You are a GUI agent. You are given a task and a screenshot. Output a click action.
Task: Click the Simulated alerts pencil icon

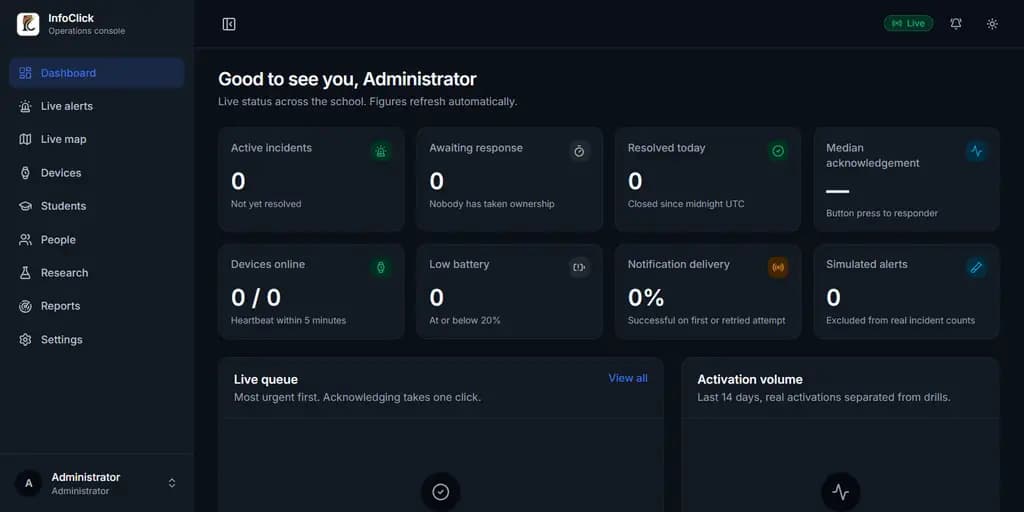[976, 267]
